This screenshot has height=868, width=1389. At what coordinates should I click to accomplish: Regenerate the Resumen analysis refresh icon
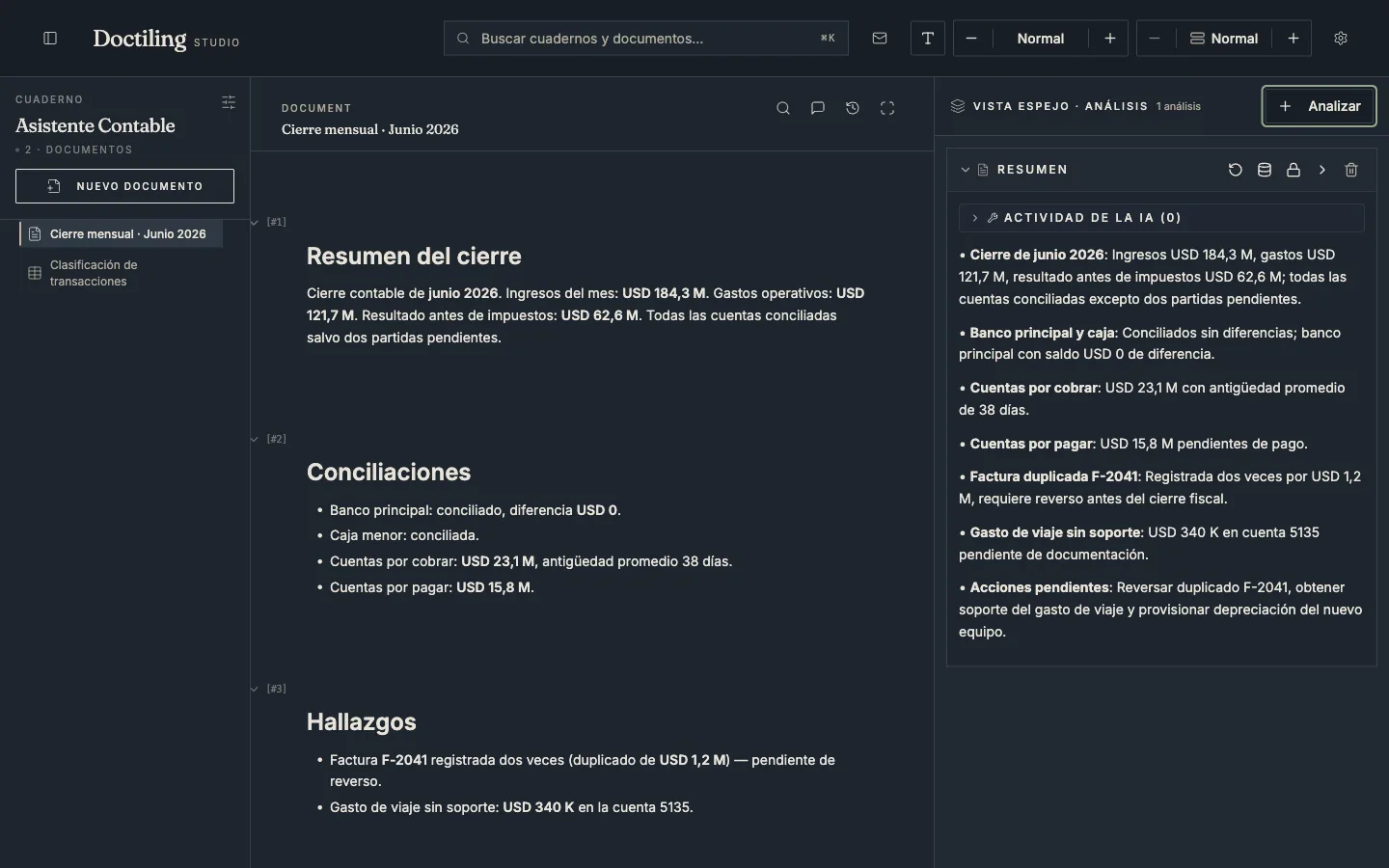tap(1236, 170)
